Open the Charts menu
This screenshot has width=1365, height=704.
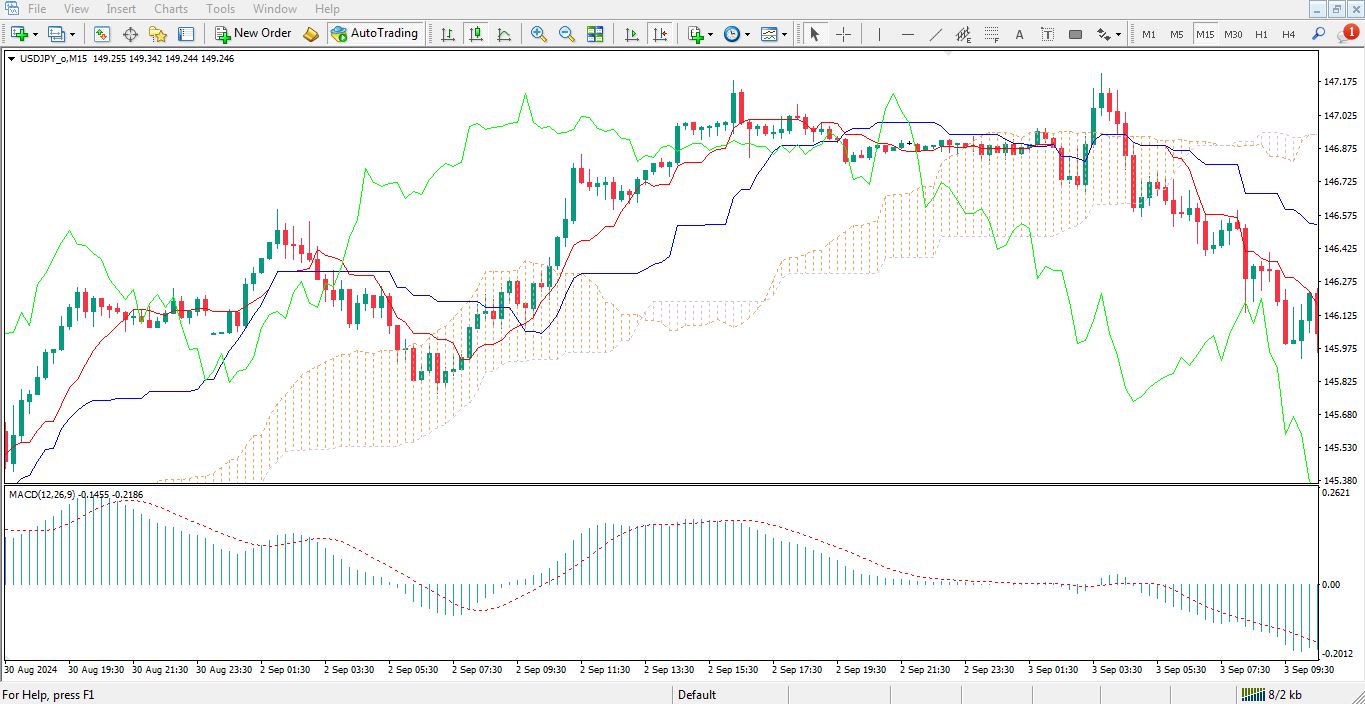(x=171, y=9)
